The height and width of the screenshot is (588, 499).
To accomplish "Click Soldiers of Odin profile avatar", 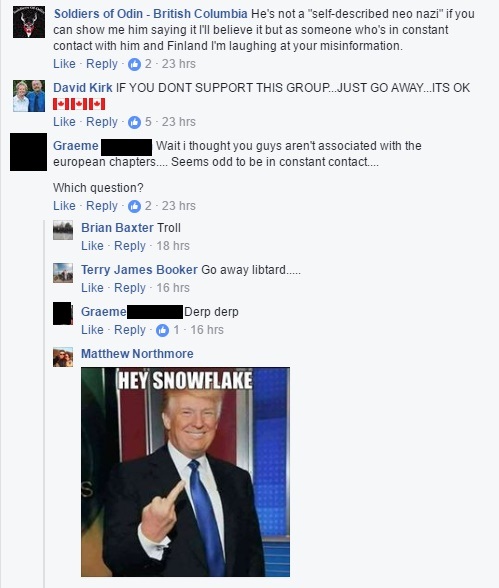I will [29, 22].
